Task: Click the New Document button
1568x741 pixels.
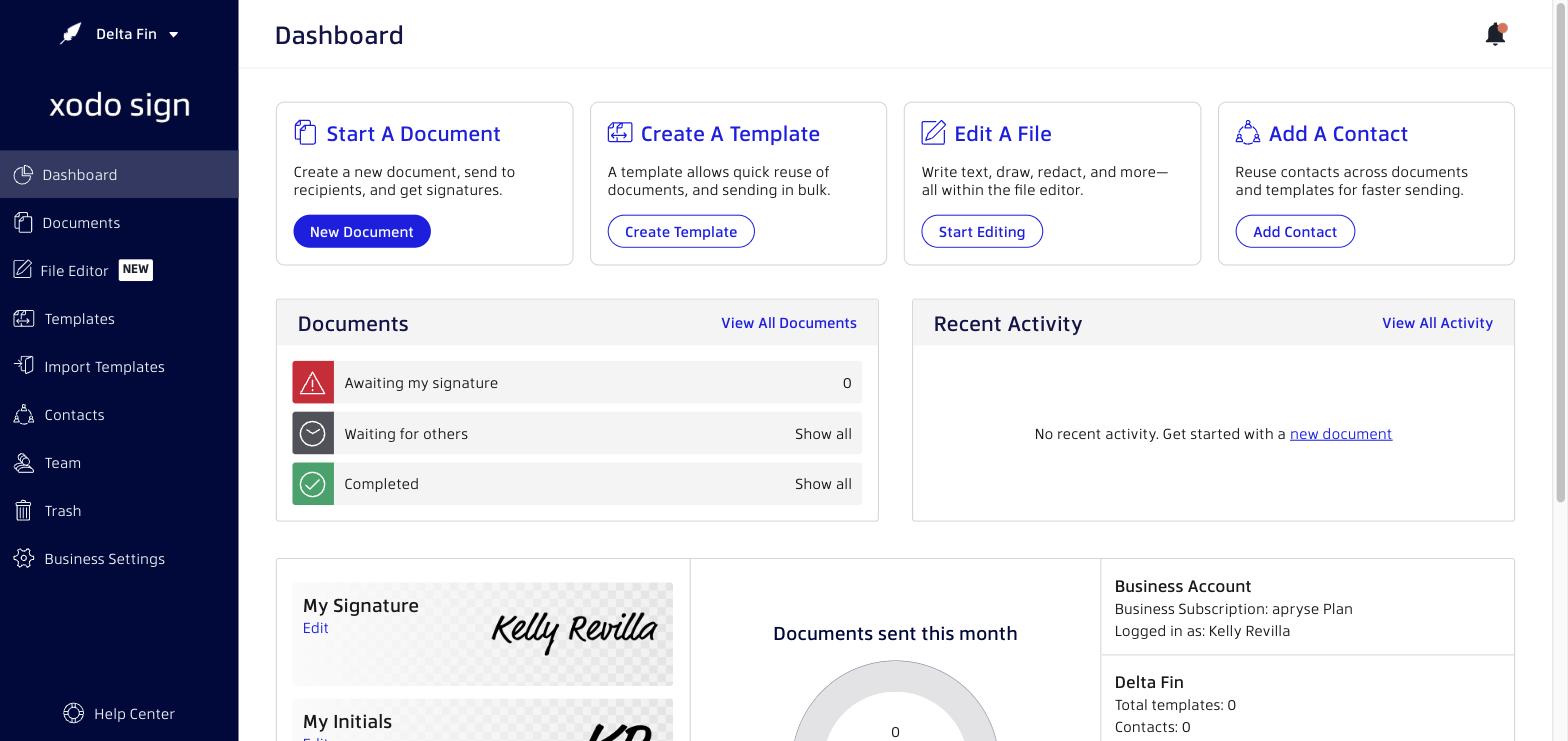Action: [x=362, y=231]
